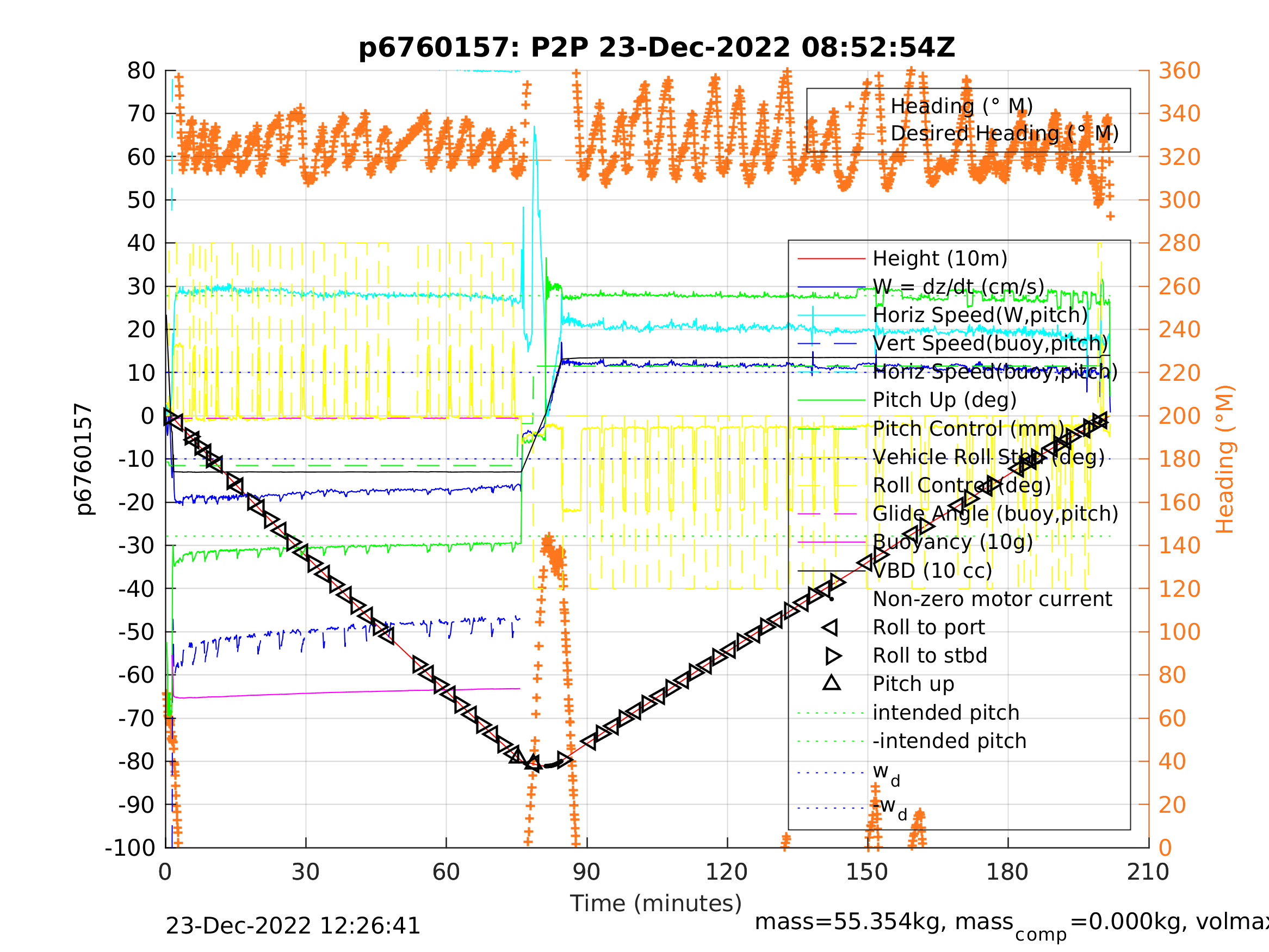
Task: Click the '-intended pitch' legend label
Action: pos(950,741)
